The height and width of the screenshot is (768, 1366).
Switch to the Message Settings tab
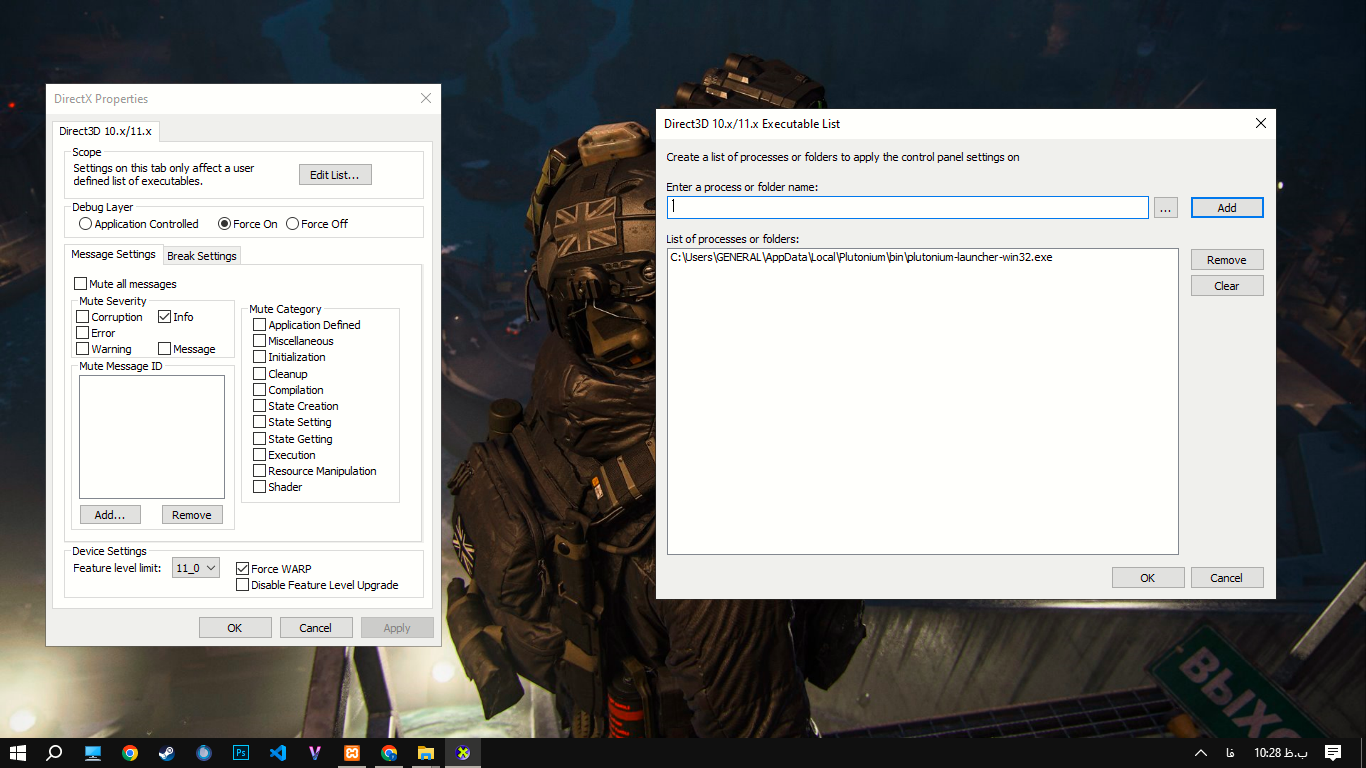(113, 254)
